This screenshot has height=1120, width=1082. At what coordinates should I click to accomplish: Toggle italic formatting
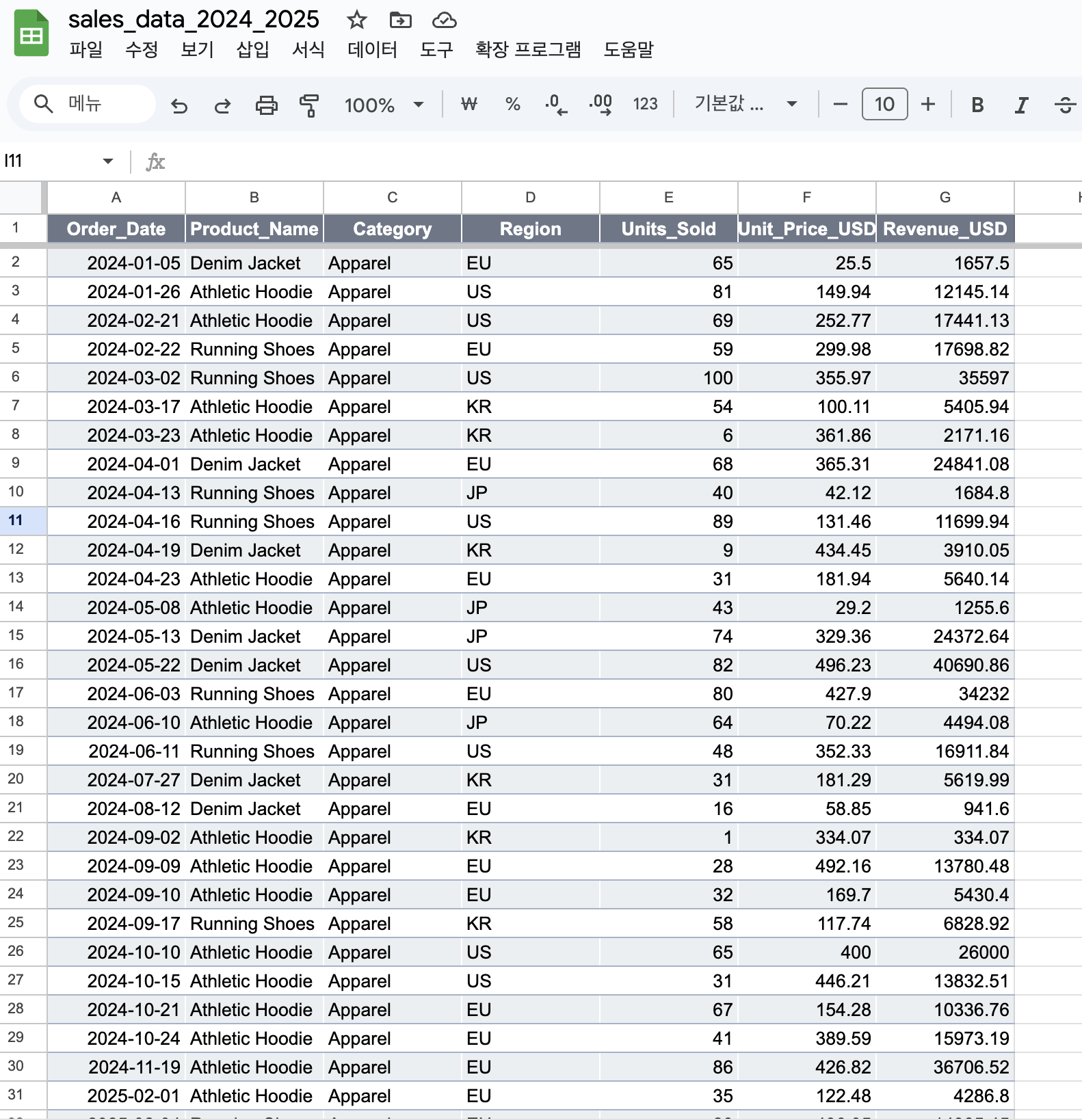(1021, 105)
